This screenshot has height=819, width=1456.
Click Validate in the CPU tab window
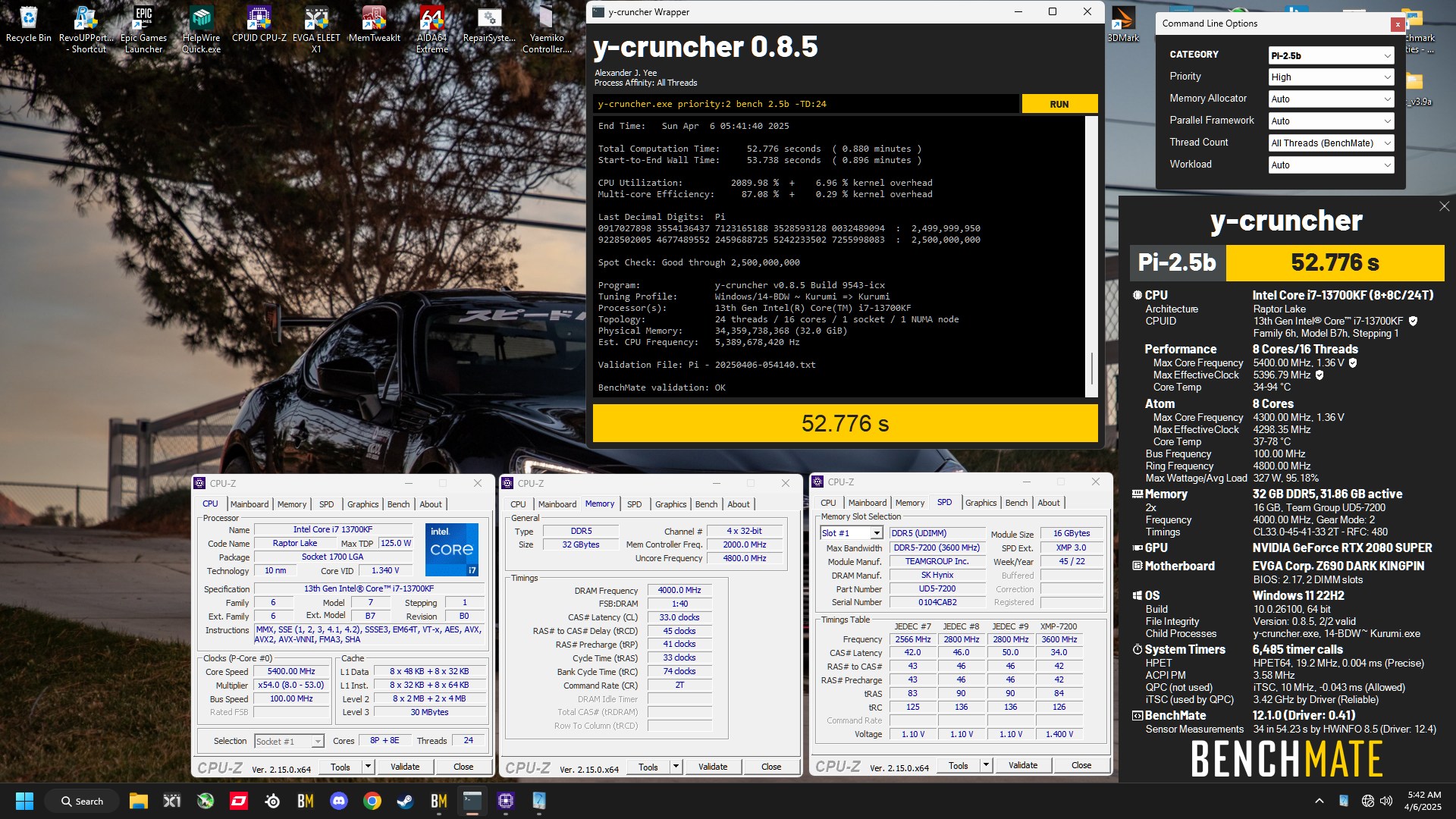[x=405, y=767]
